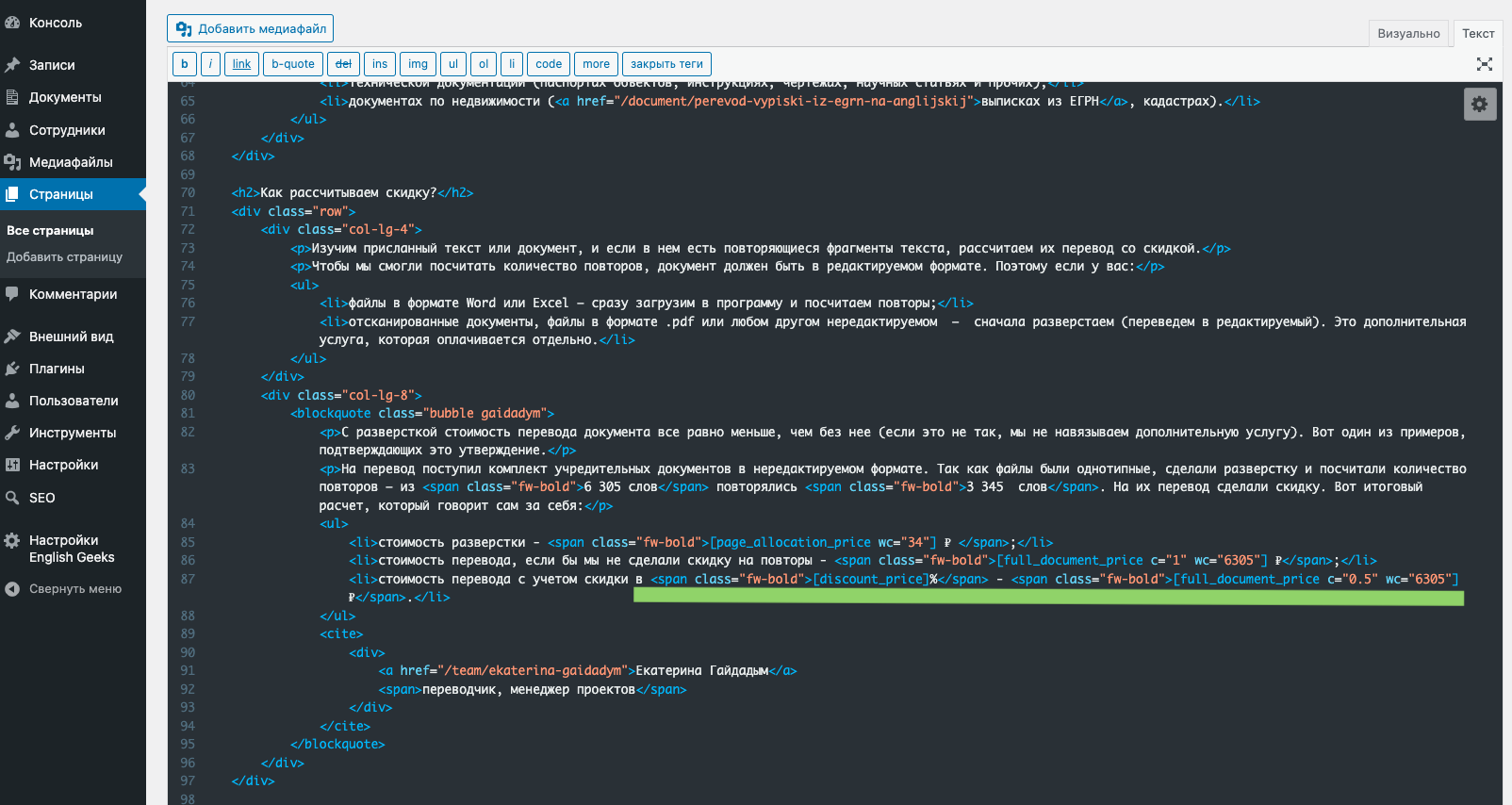Switch to the Визуально editor tab
This screenshot has height=805, width=1512.
click(x=1408, y=33)
